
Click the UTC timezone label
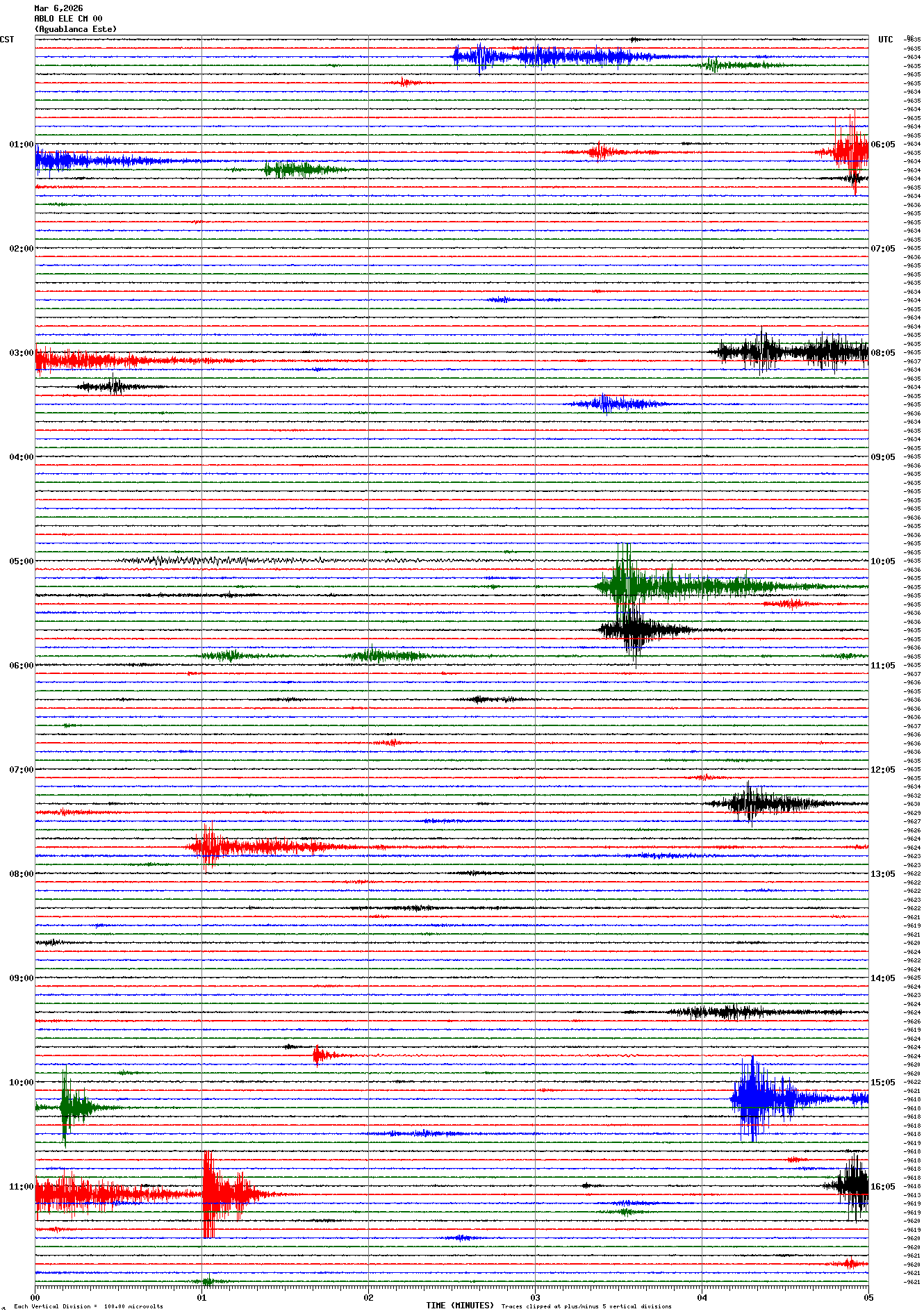885,40
